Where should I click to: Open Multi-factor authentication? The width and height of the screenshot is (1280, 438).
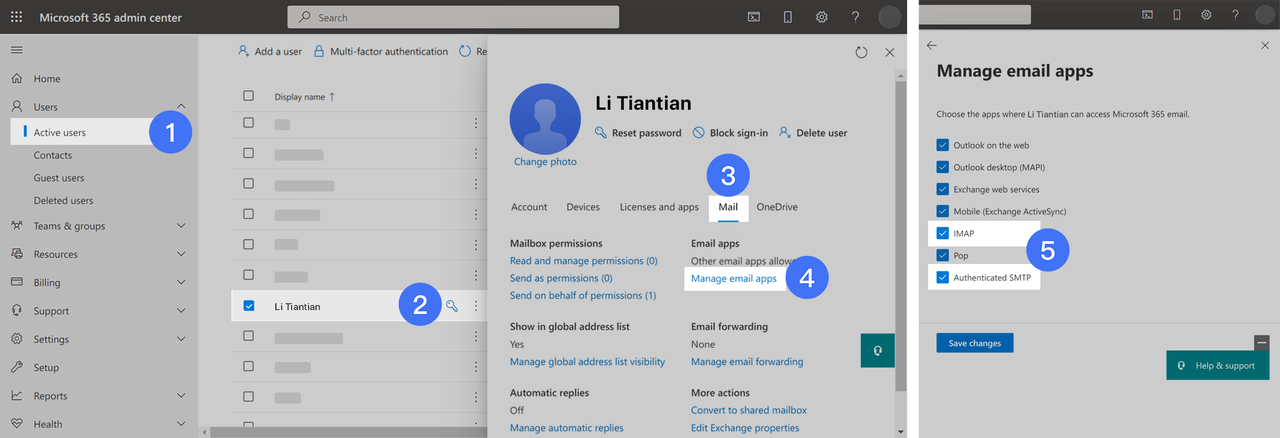point(380,51)
